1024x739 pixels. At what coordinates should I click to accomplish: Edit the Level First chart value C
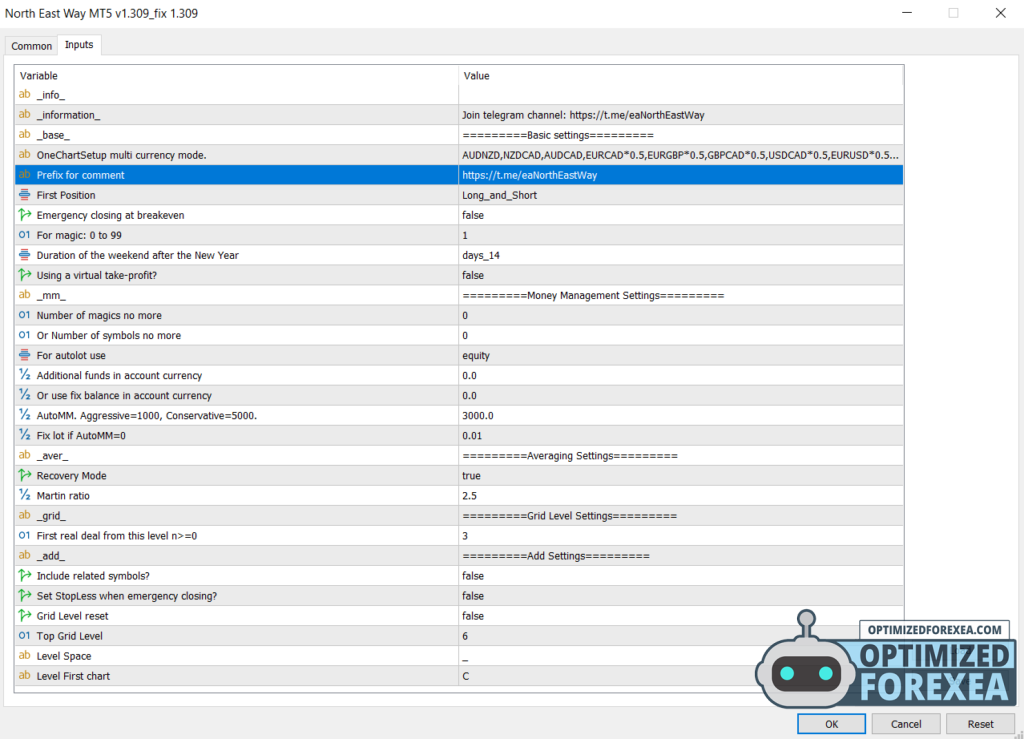coord(681,676)
